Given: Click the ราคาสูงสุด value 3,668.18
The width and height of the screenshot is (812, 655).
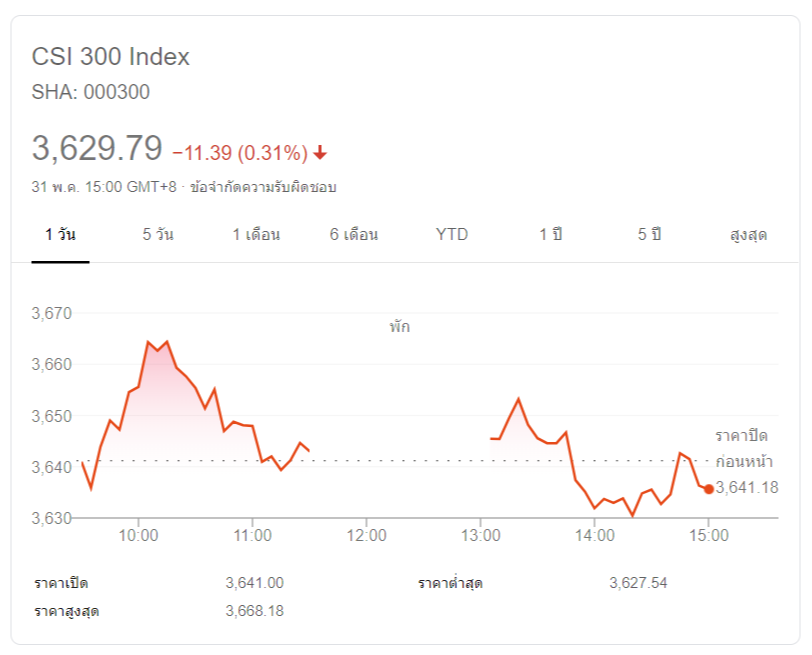Looking at the screenshot, I should point(255,610).
